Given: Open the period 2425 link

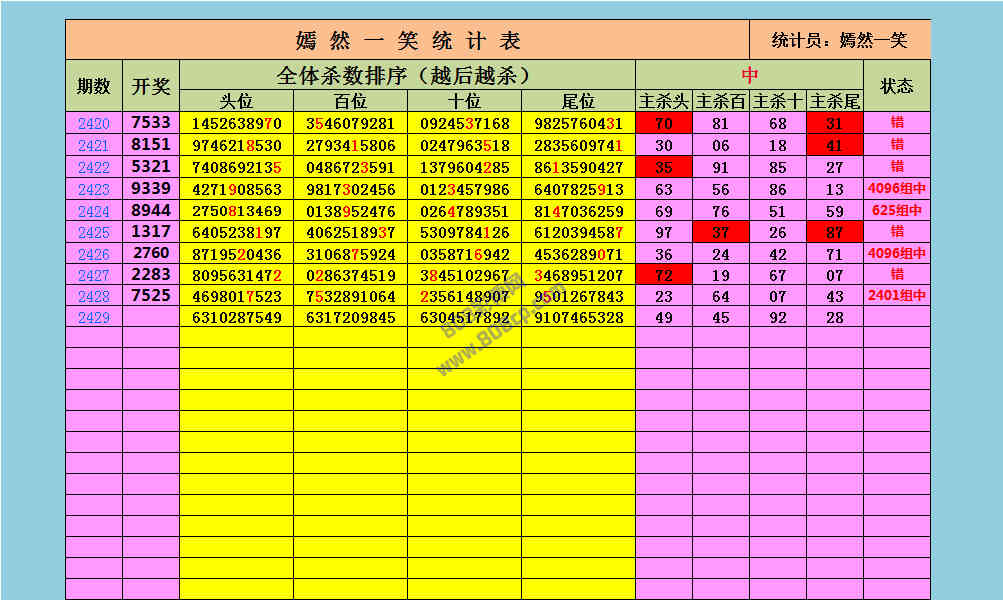Looking at the screenshot, I should (94, 232).
